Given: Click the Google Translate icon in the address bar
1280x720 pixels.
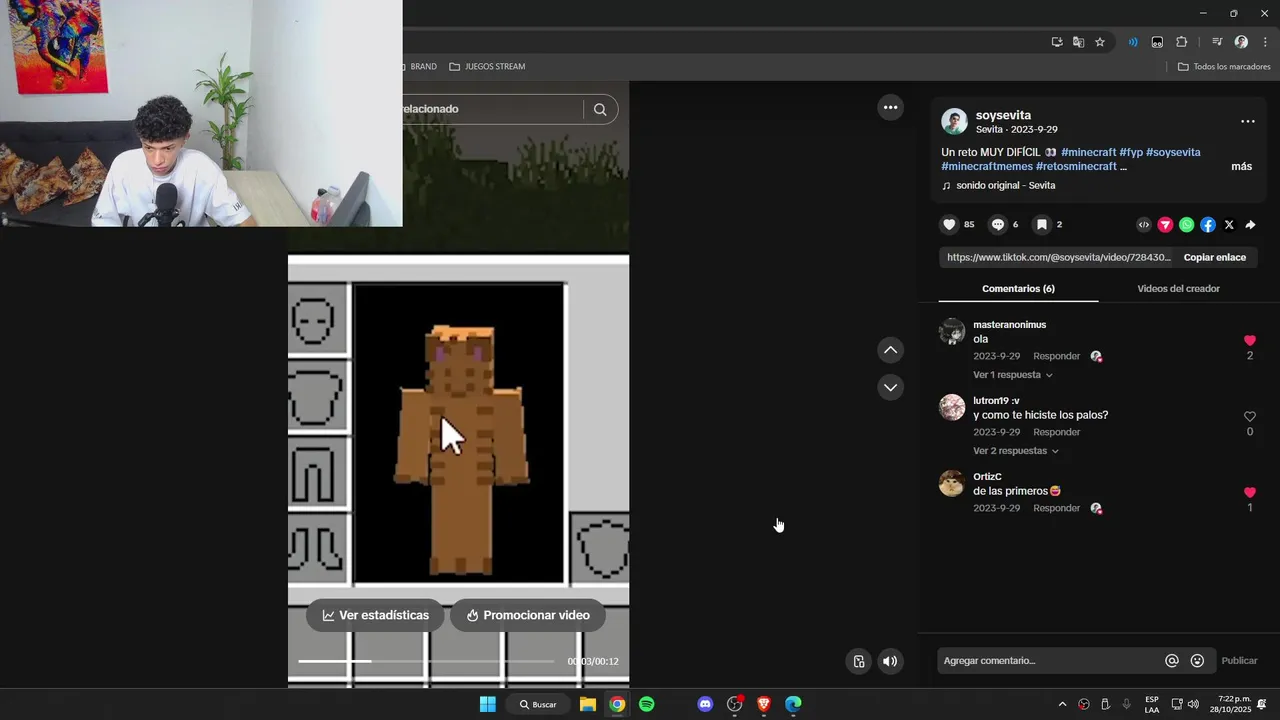Looking at the screenshot, I should click(x=1078, y=42).
